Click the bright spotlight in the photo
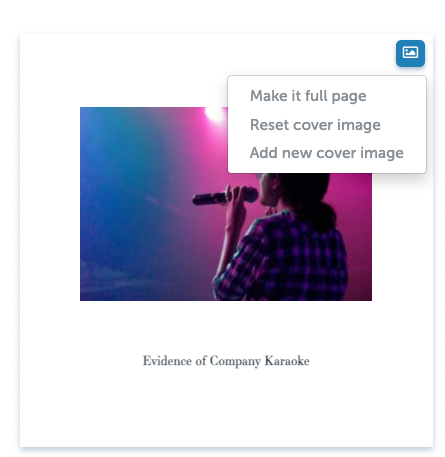The height and width of the screenshot is (457, 445). point(215,113)
